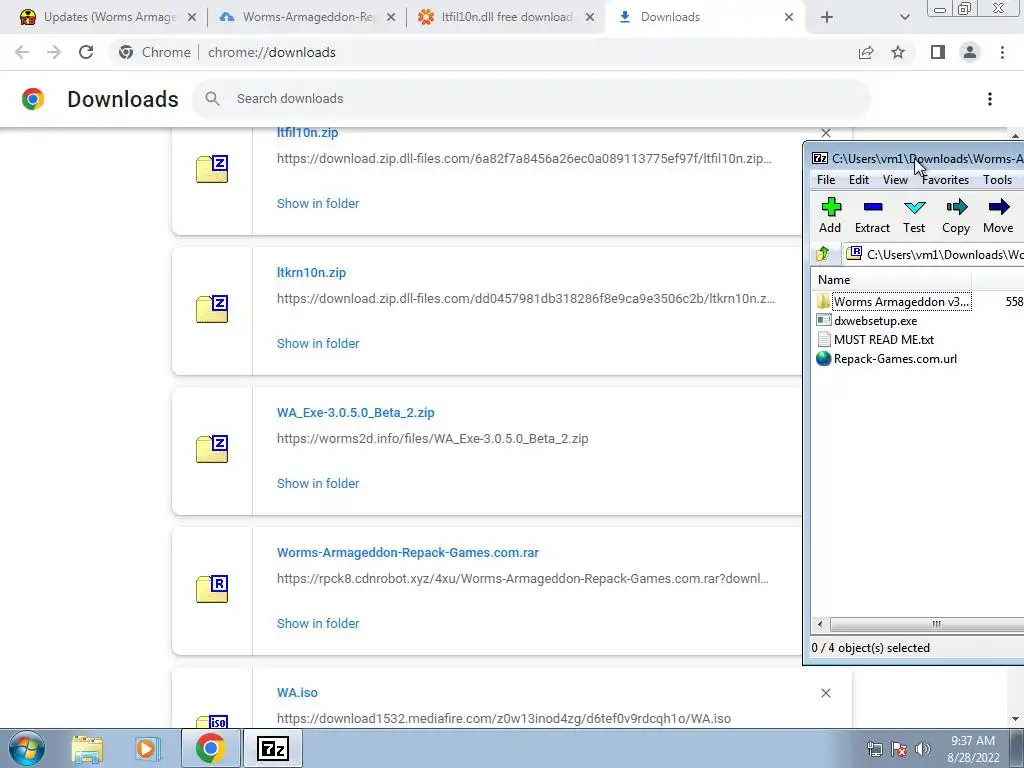
Task: Open a new Chrome tab
Action: tap(827, 17)
